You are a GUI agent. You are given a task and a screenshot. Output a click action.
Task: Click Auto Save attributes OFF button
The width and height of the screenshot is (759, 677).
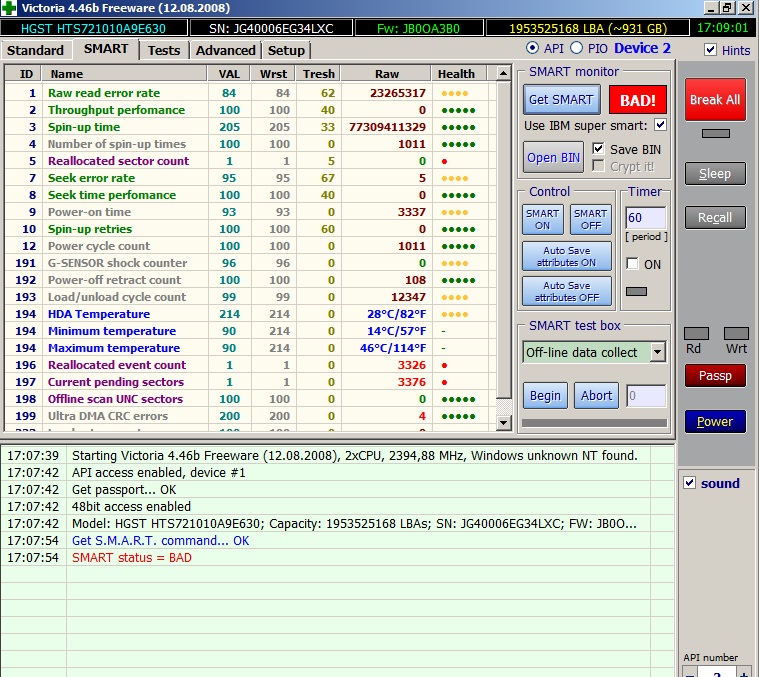point(566,291)
